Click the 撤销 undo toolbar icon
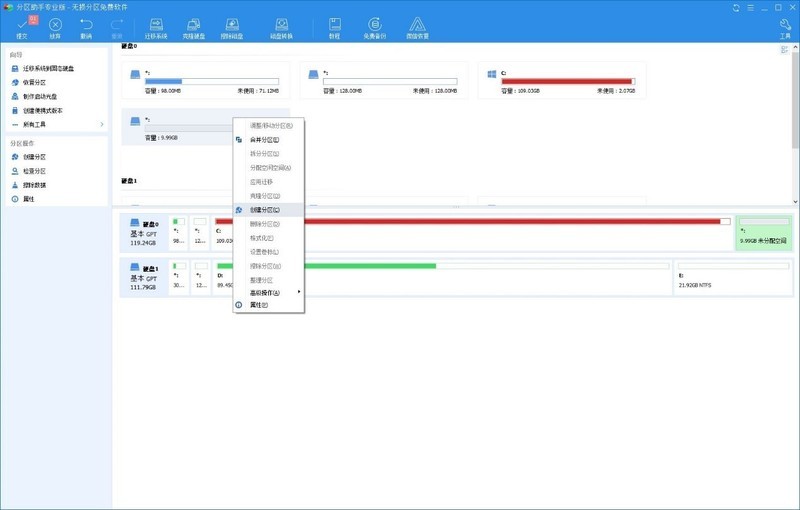800x510 pixels. [x=87, y=25]
